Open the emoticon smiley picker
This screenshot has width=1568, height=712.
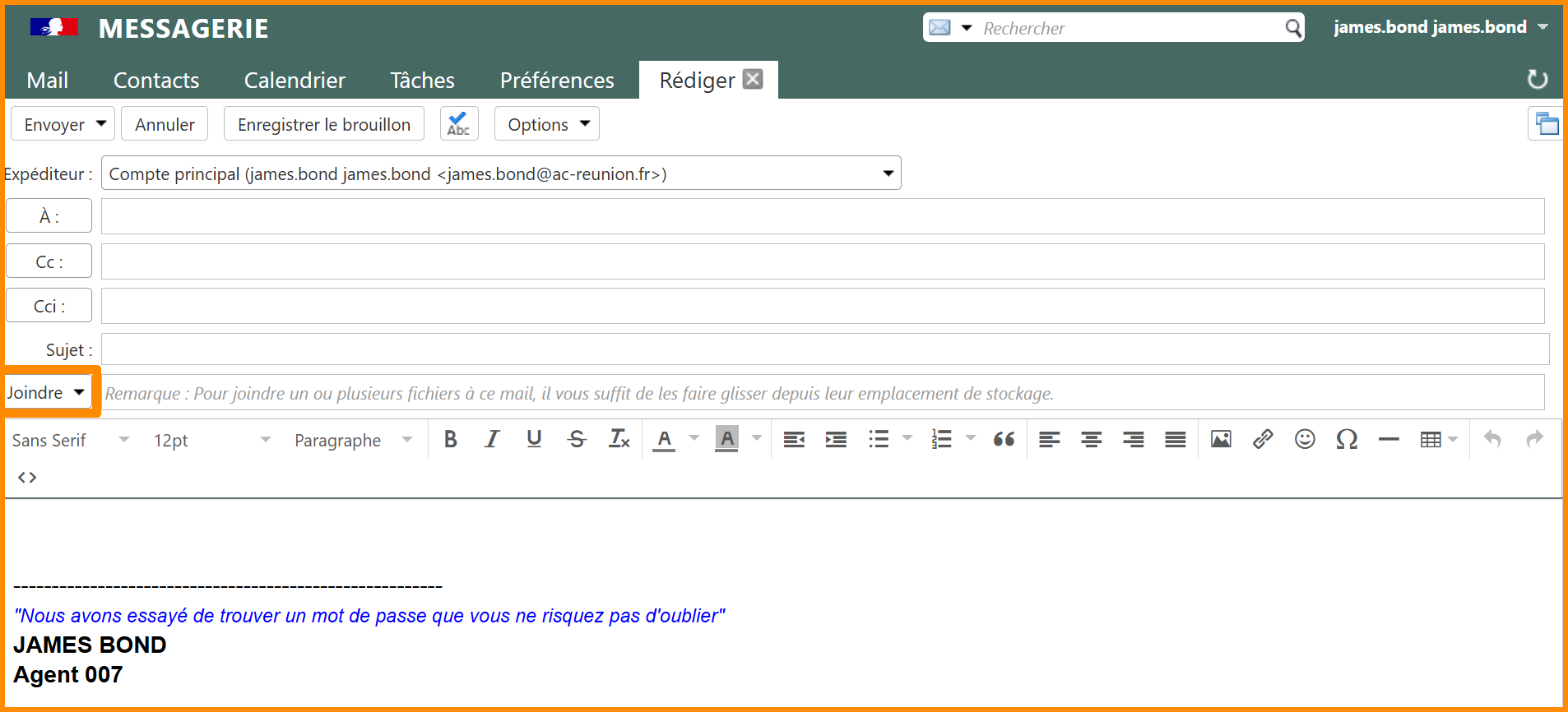point(1305,440)
